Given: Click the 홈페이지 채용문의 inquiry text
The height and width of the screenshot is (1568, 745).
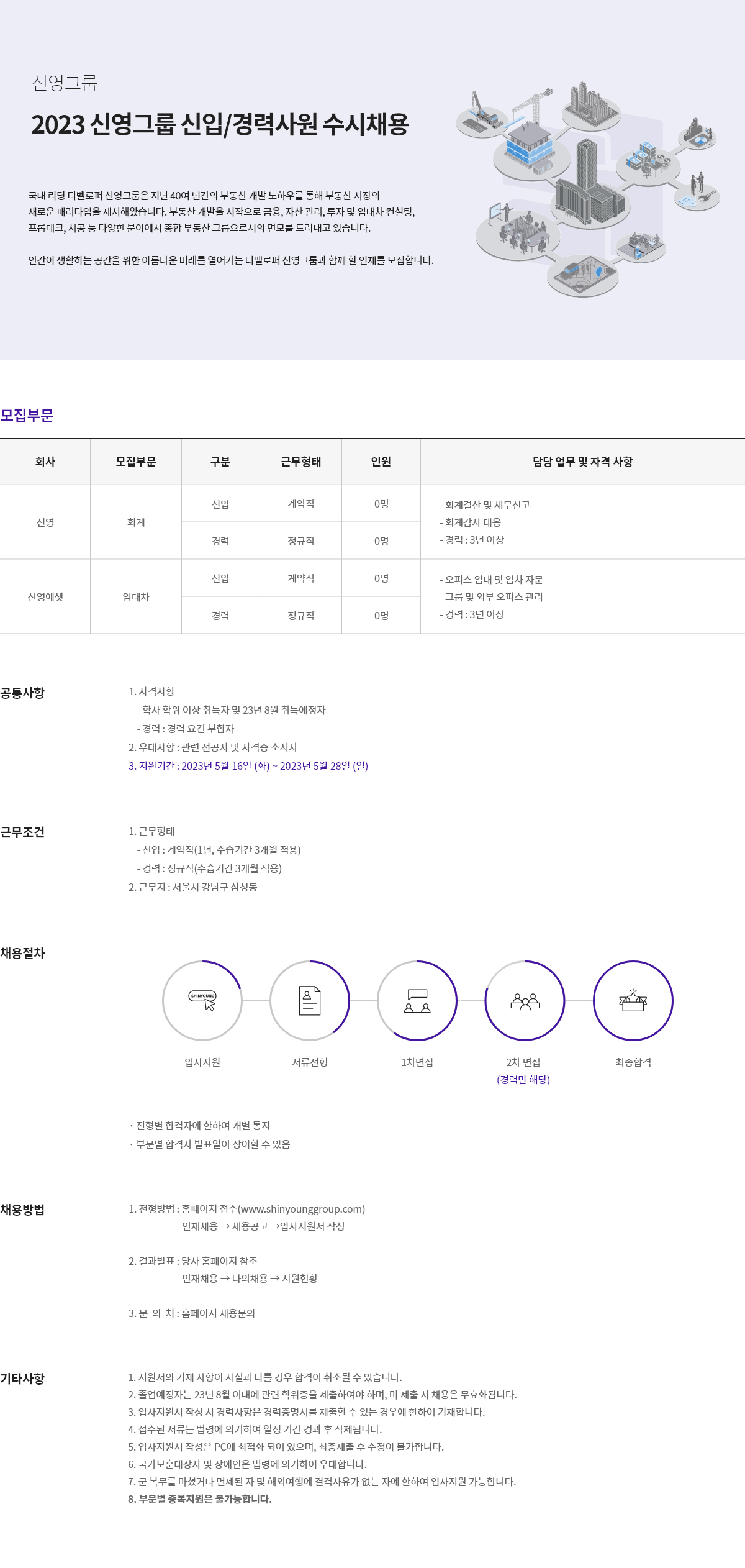Looking at the screenshot, I should pyautogui.click(x=218, y=1313).
